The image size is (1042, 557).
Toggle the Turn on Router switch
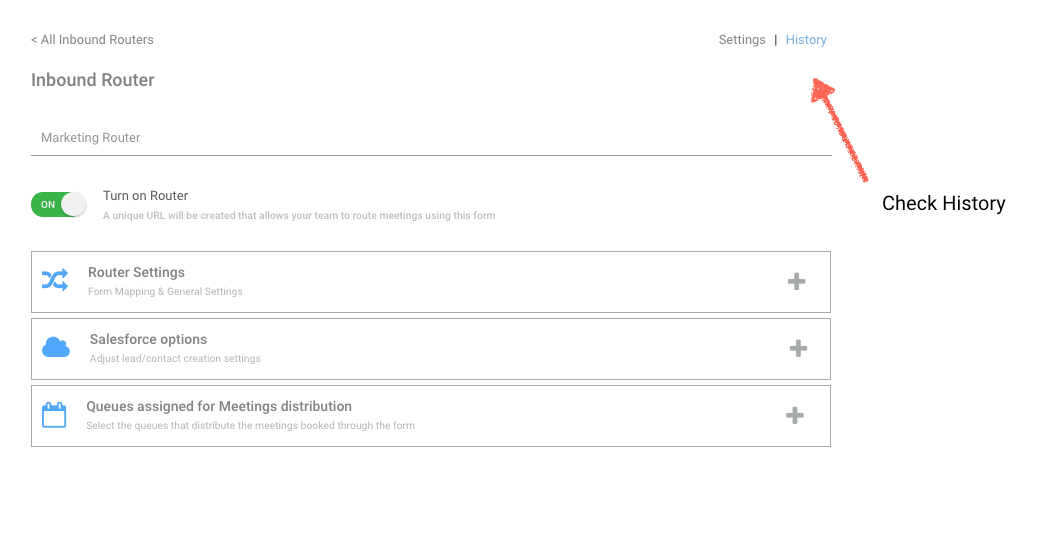click(x=58, y=204)
